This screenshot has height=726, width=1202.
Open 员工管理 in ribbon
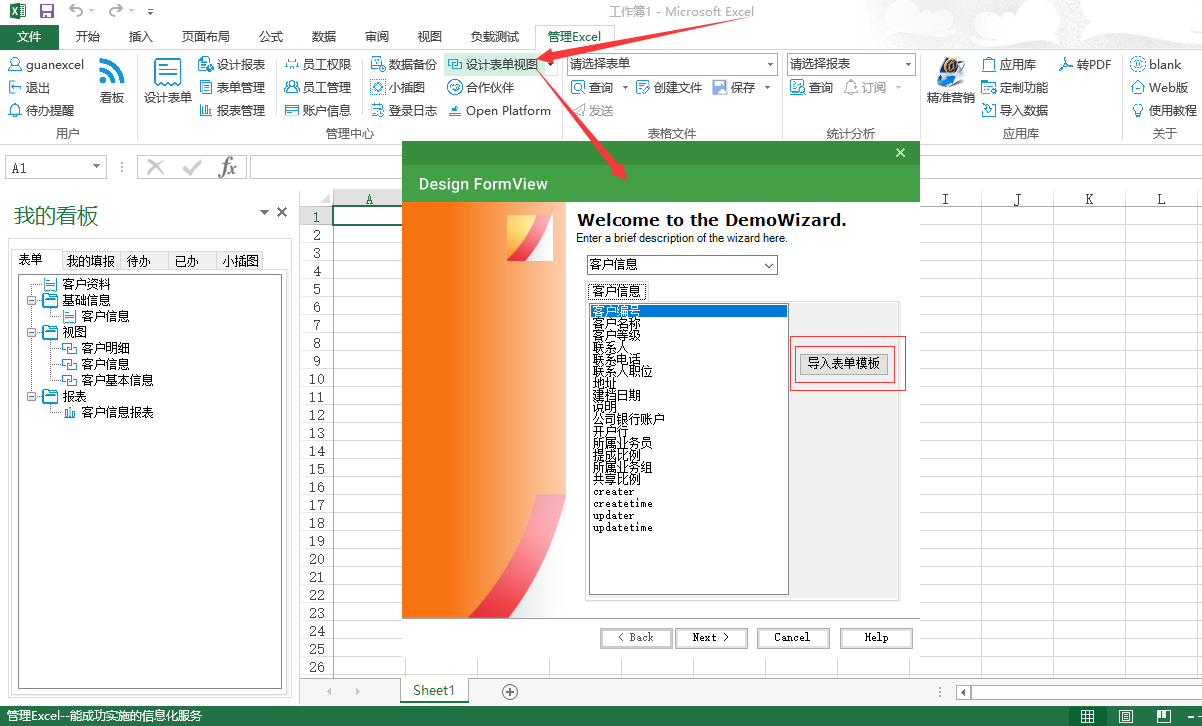[x=318, y=87]
